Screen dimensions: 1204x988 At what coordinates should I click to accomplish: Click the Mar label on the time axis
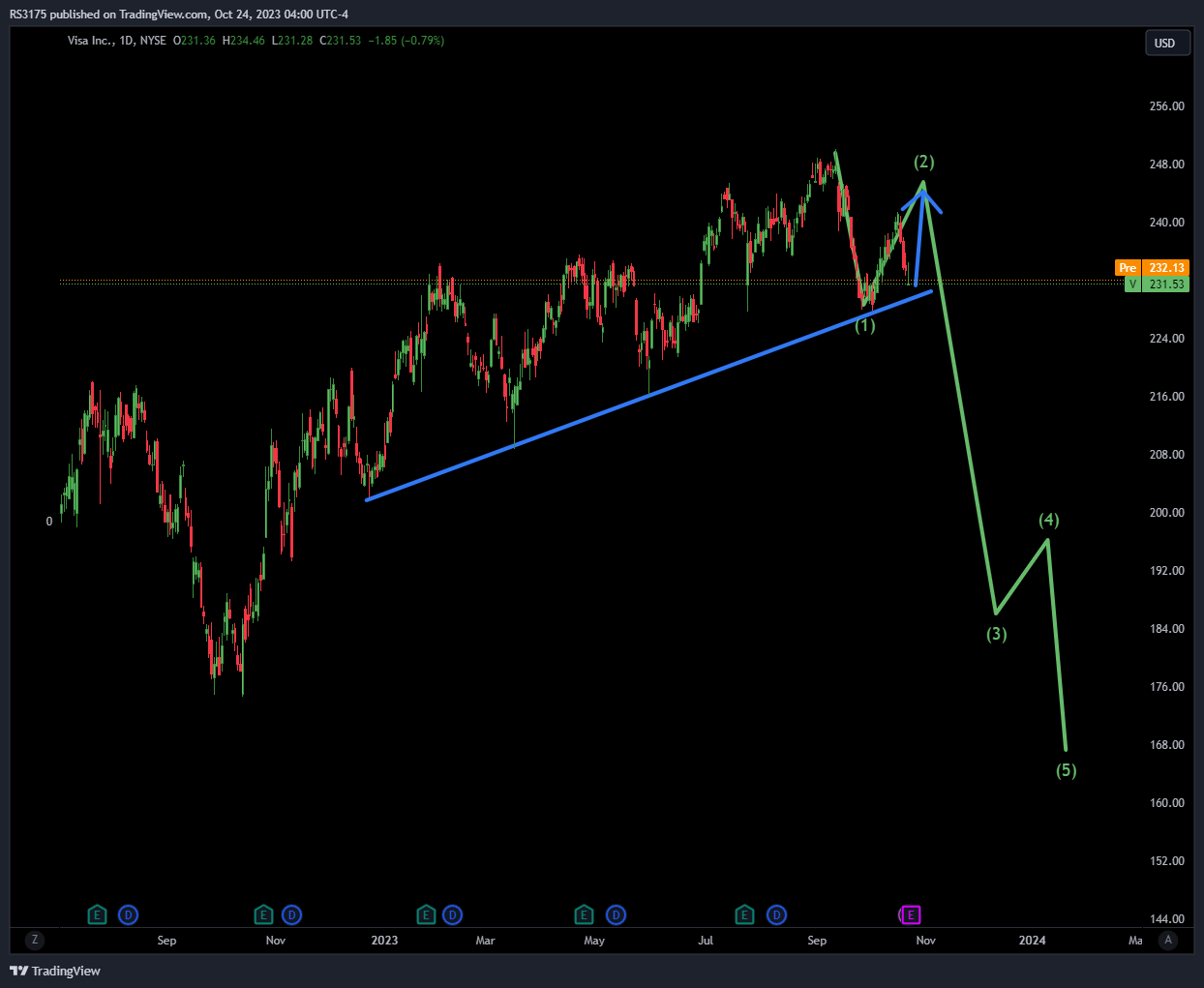[485, 941]
